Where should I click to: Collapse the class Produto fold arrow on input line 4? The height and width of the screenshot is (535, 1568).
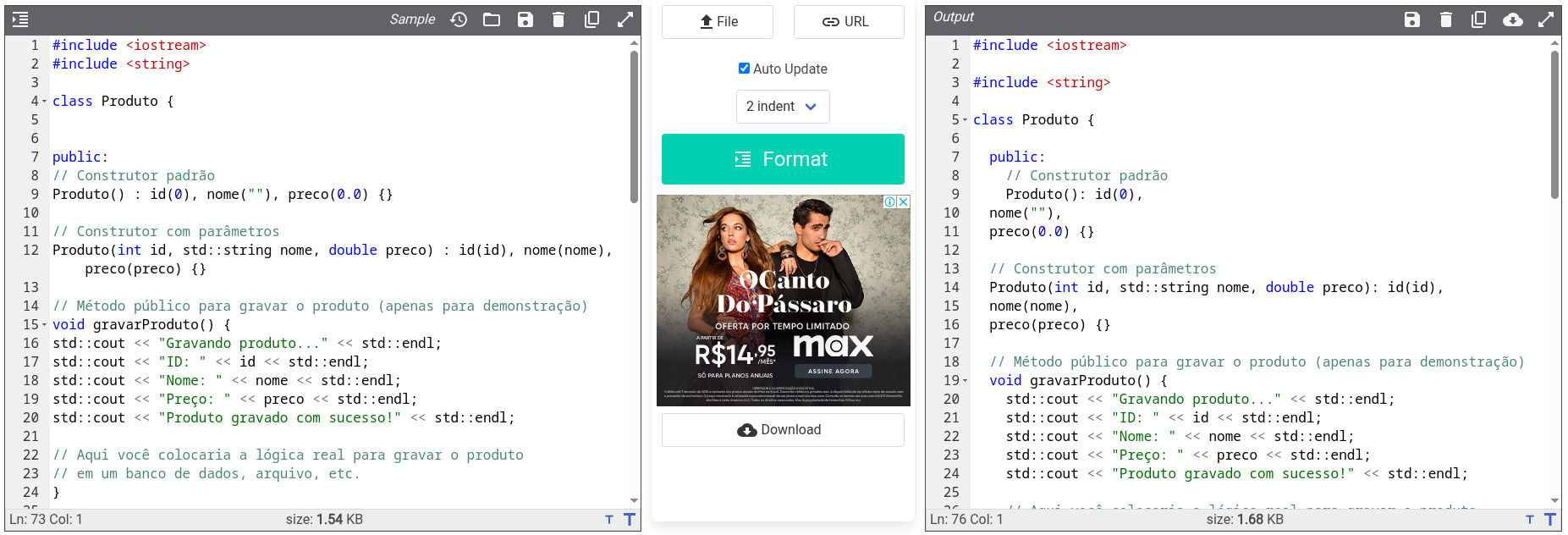point(44,102)
